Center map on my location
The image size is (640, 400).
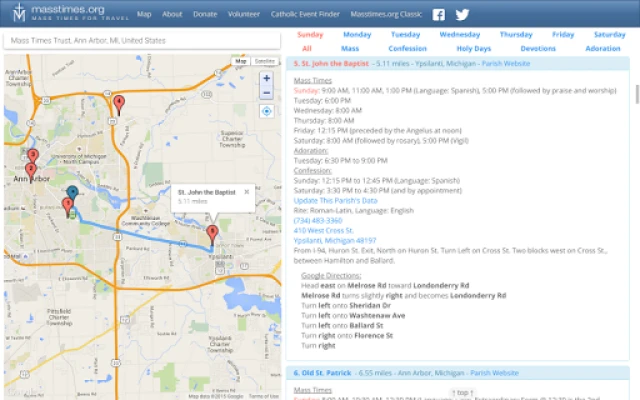[266, 111]
